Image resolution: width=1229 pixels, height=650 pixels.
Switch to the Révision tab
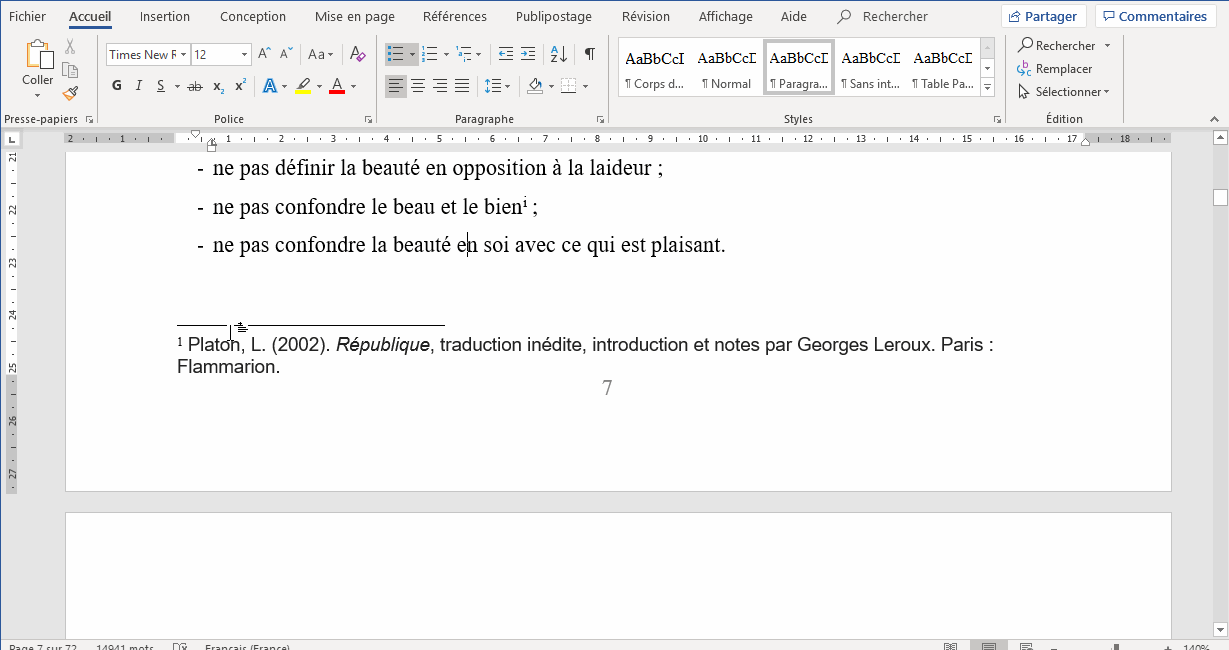[x=646, y=16]
